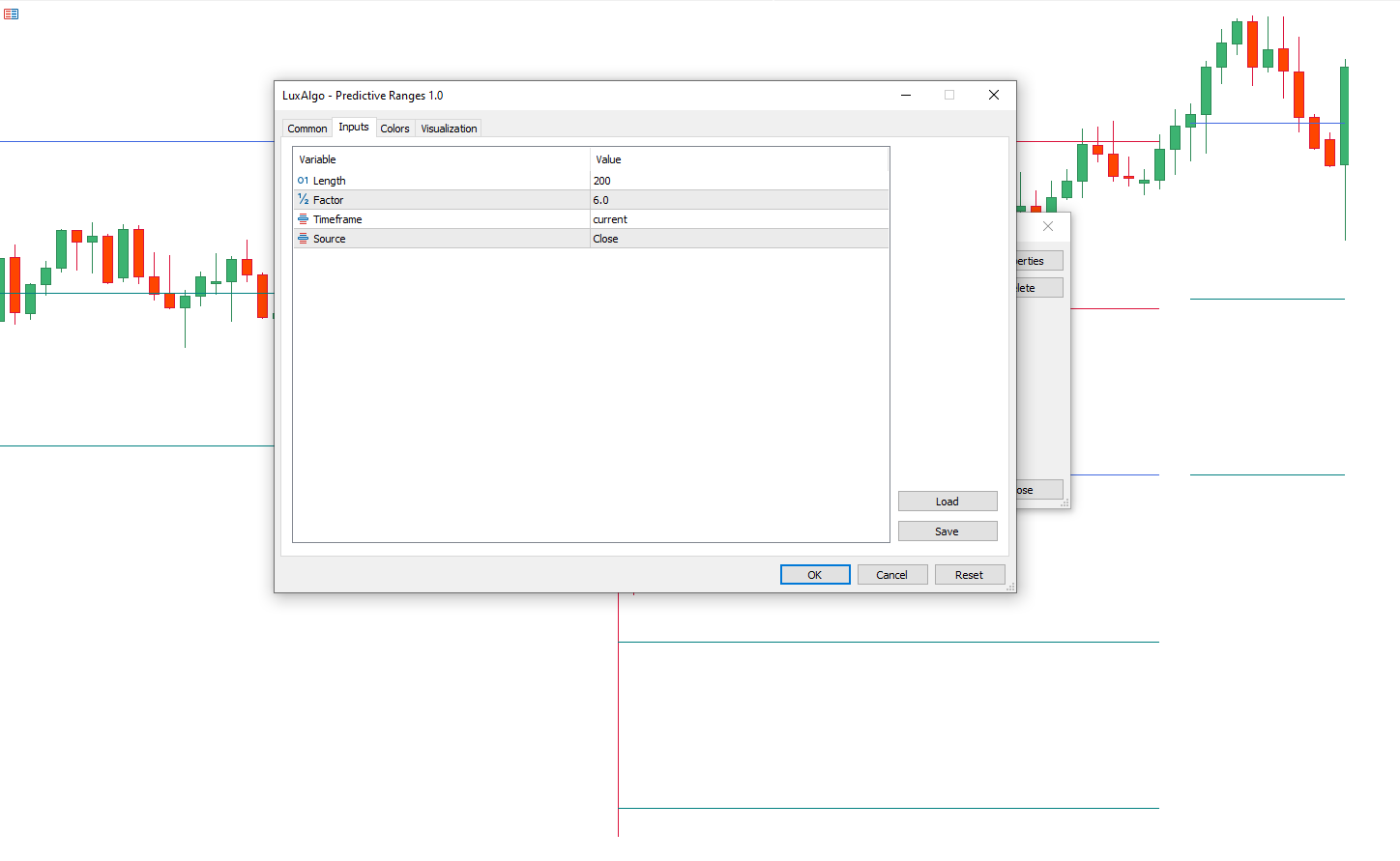Go to the Visualization tab
The width and height of the screenshot is (1400, 861).
[449, 129]
